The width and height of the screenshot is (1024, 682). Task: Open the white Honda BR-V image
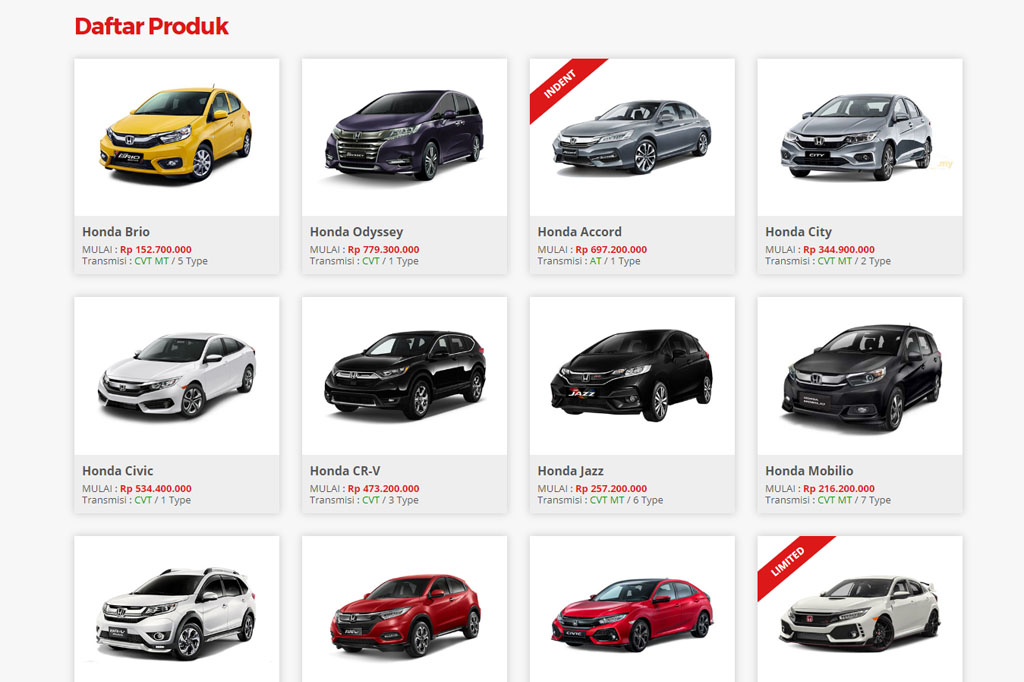tap(176, 613)
